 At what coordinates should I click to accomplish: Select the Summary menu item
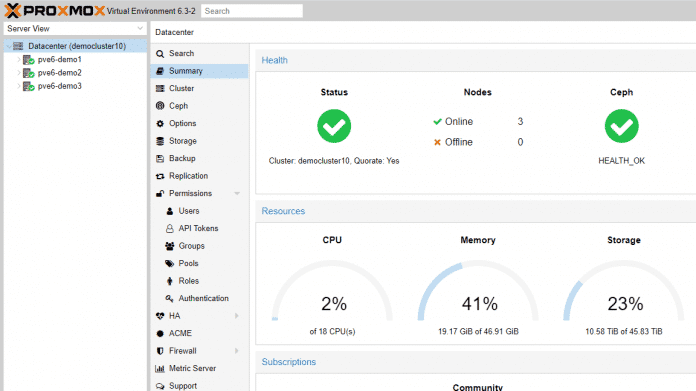click(x=199, y=71)
